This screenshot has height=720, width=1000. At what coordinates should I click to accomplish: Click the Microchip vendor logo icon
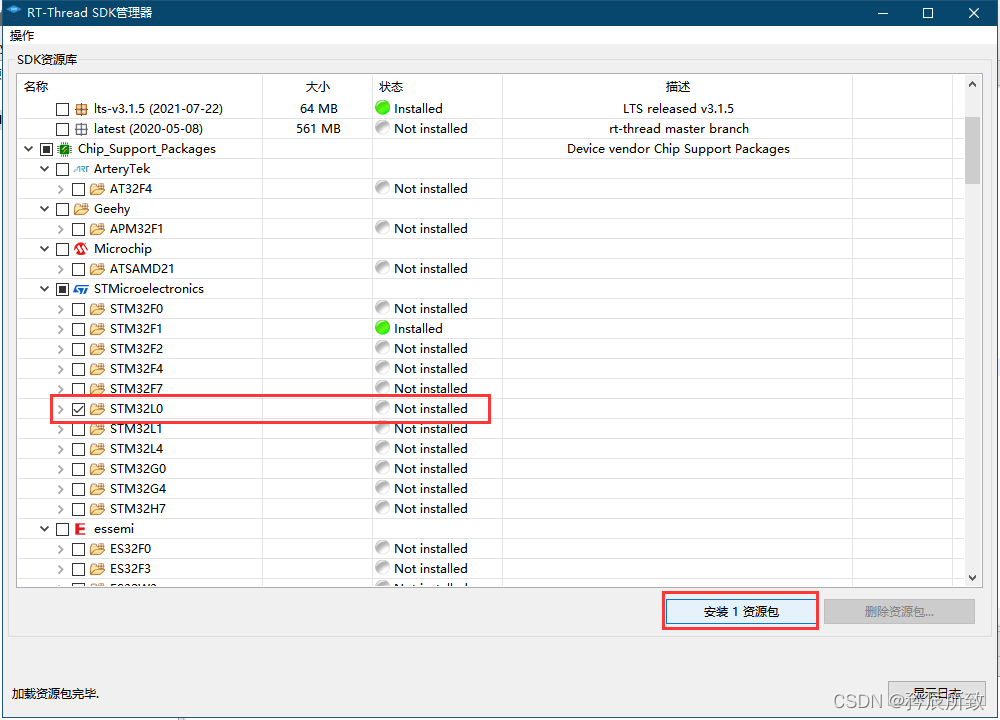tap(81, 249)
